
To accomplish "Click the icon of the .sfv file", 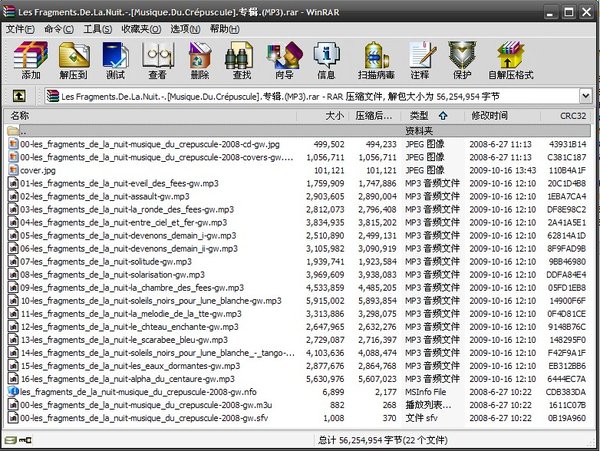I will 13,418.
